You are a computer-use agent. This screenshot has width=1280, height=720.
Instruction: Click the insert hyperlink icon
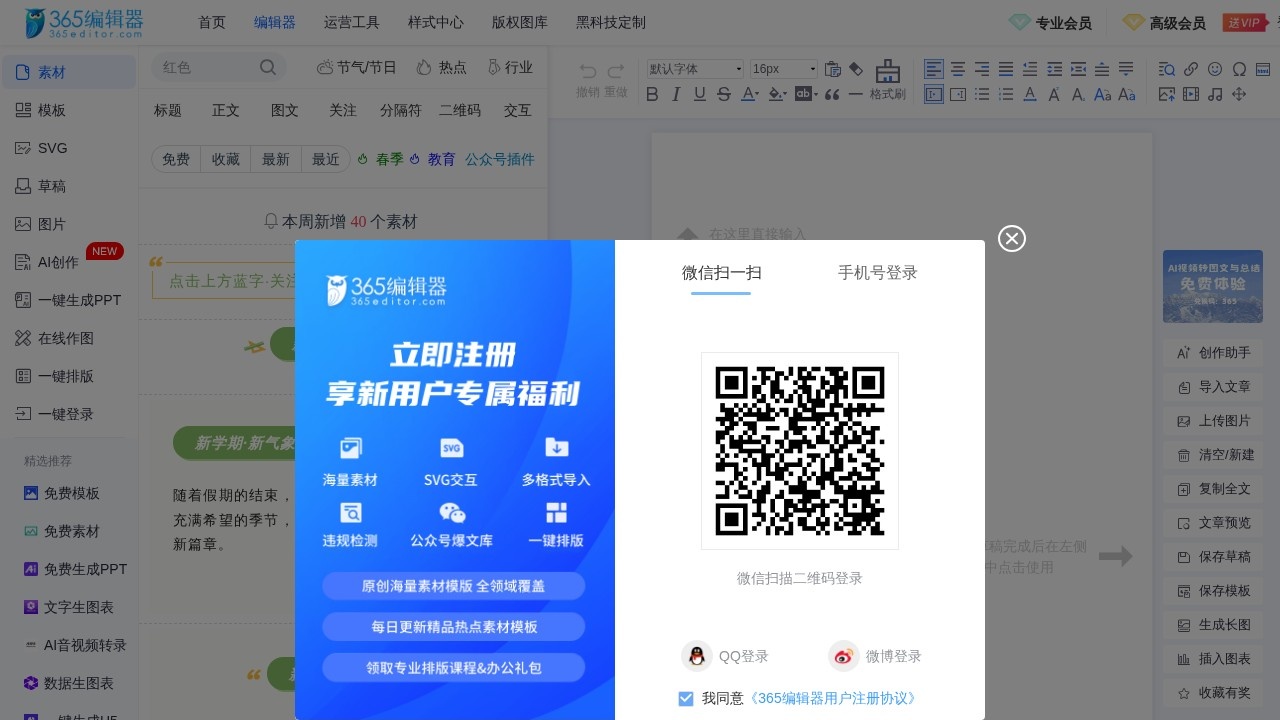(1190, 69)
